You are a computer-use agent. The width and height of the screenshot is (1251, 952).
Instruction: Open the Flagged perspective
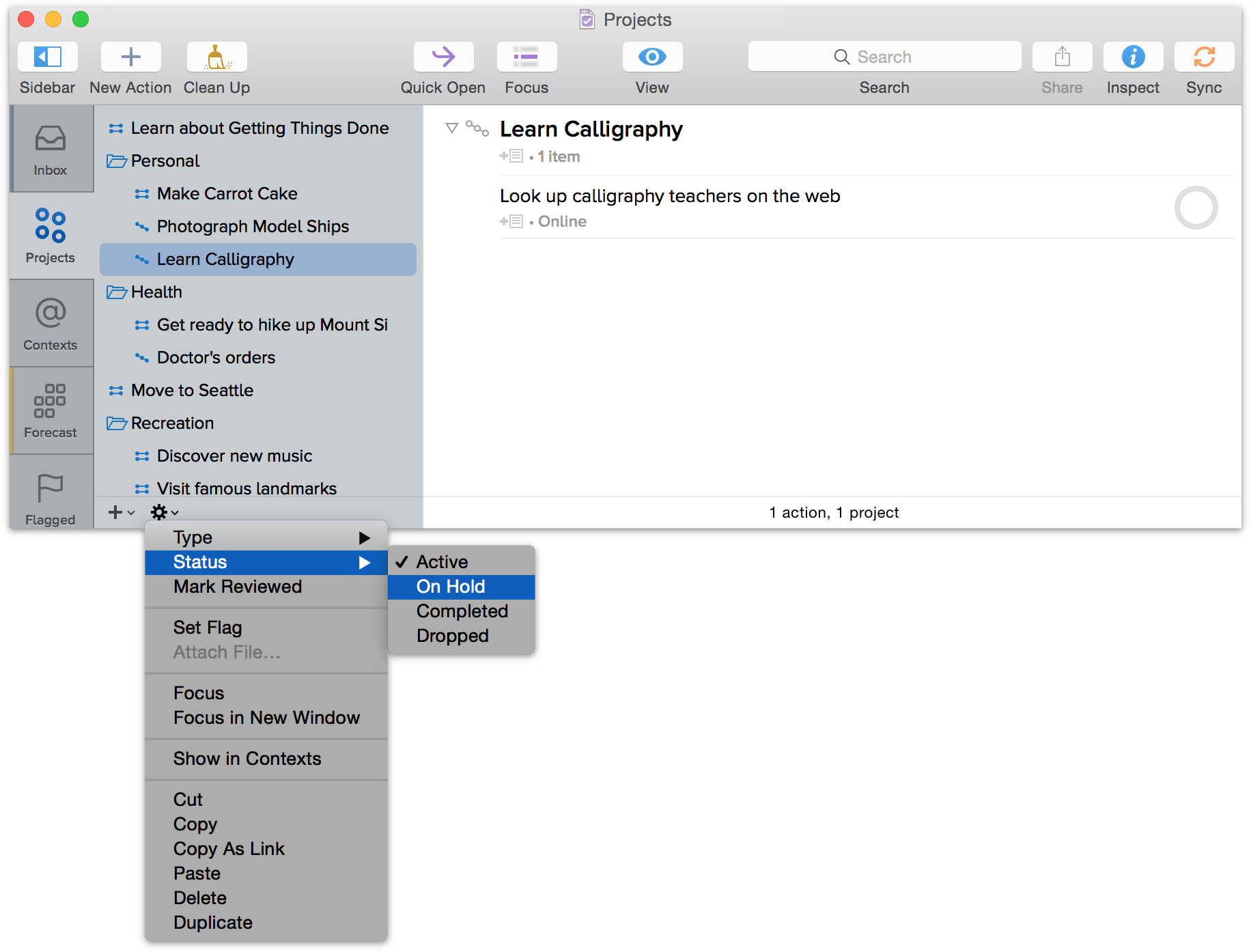click(51, 493)
